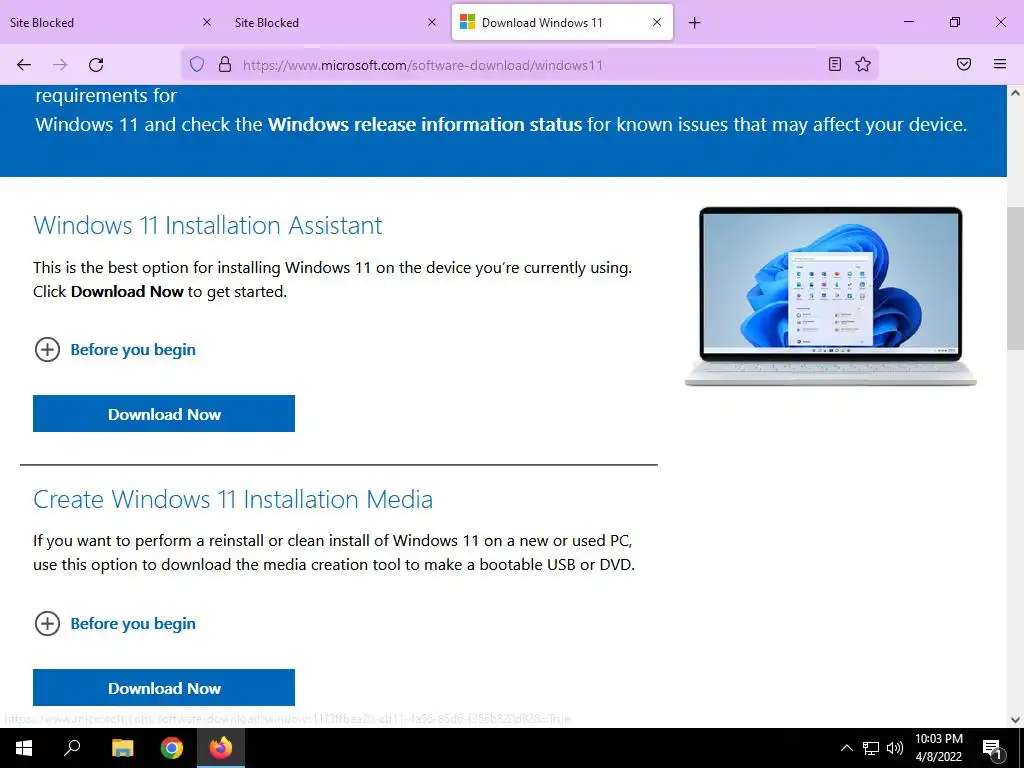The width and height of the screenshot is (1024, 768).
Task: Click the forward navigation arrow
Action: [60, 65]
